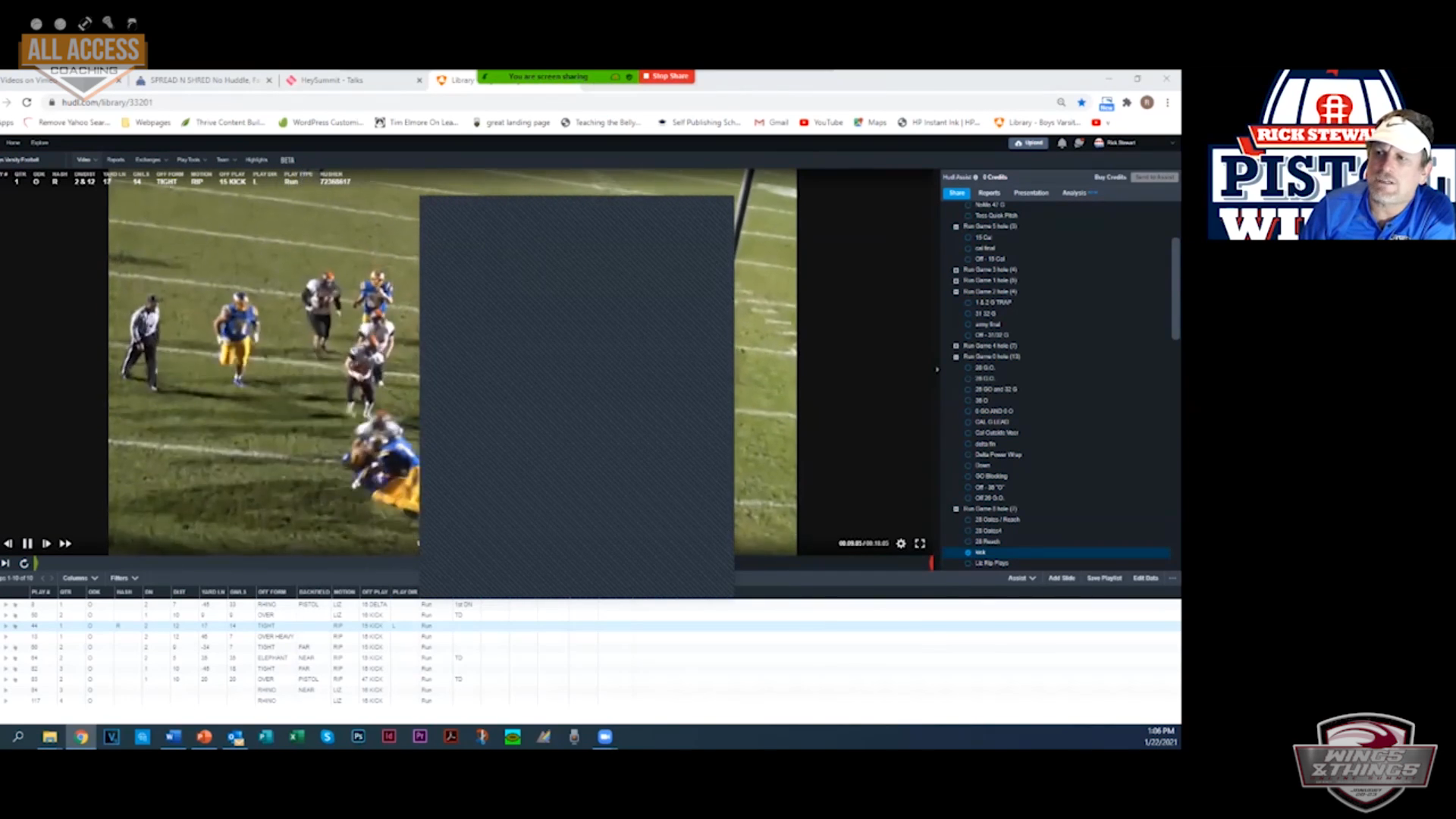Click the Add Slide button
This screenshot has width=1456, height=819.
tap(1062, 578)
